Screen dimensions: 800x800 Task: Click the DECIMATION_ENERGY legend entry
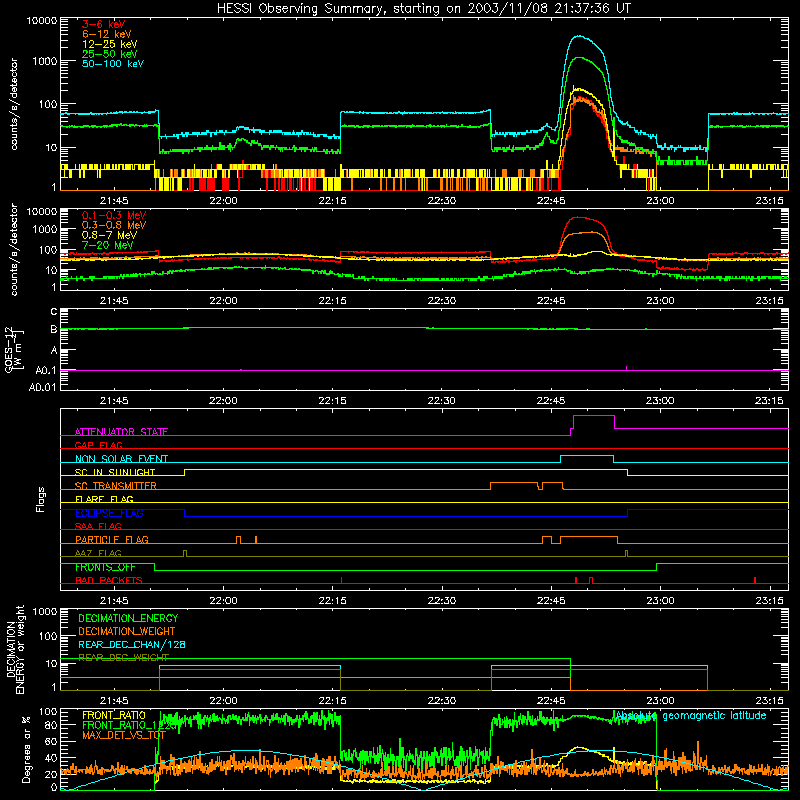128,618
